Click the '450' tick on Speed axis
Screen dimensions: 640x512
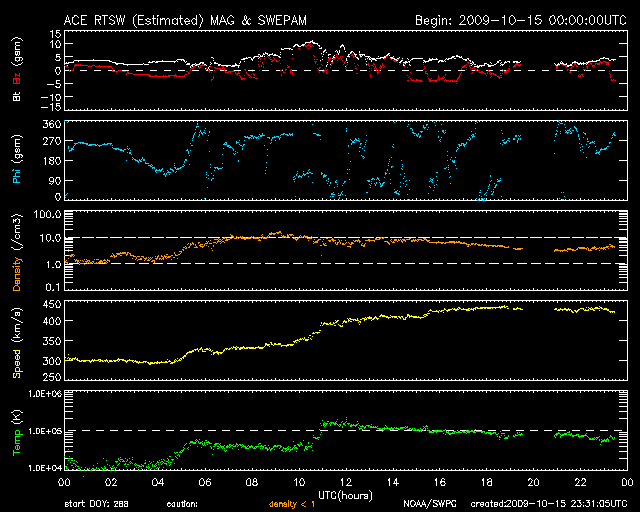click(52, 304)
